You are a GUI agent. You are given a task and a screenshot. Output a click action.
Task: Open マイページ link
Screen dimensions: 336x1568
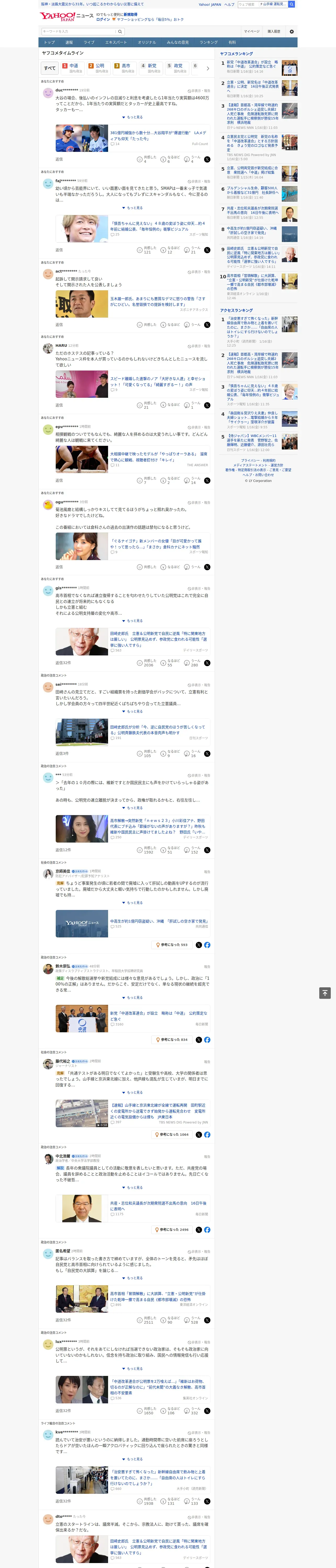(251, 31)
